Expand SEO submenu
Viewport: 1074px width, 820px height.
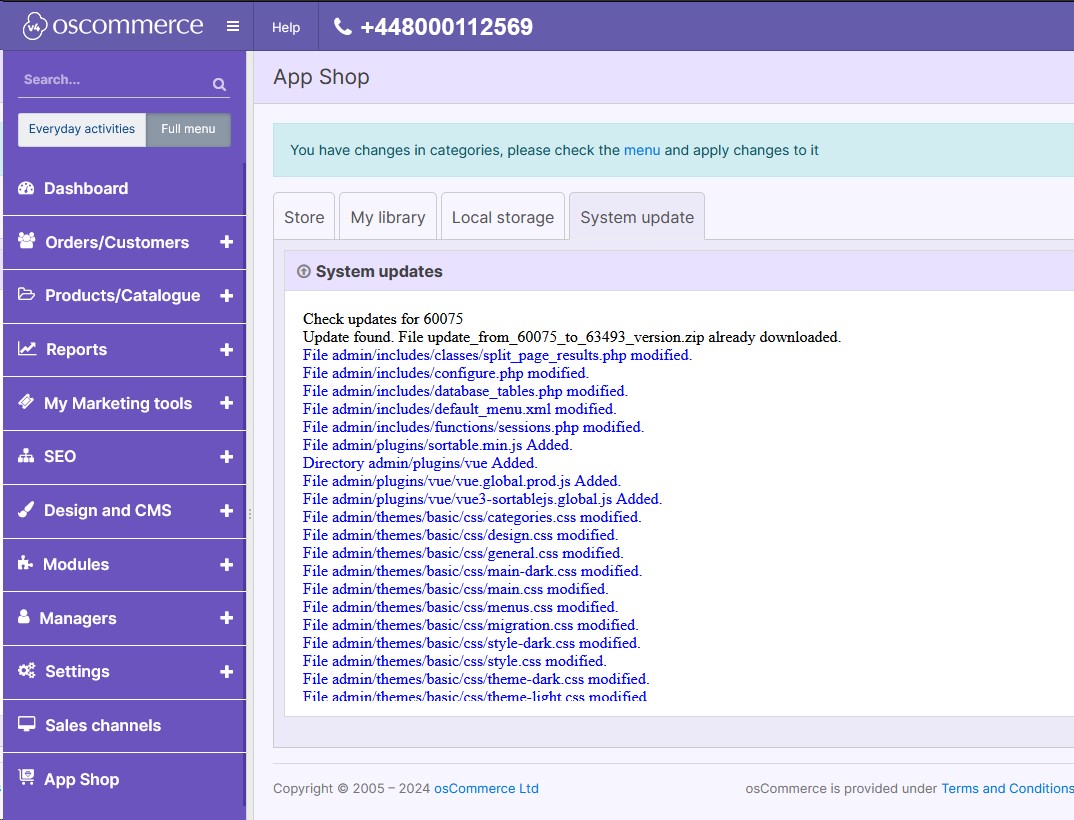pos(227,456)
